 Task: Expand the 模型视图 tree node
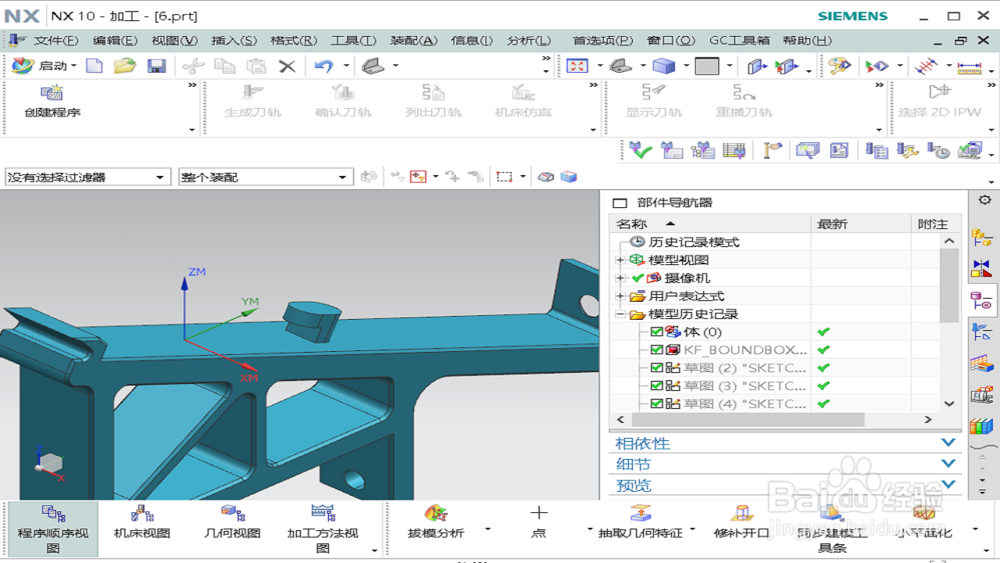tap(621, 260)
